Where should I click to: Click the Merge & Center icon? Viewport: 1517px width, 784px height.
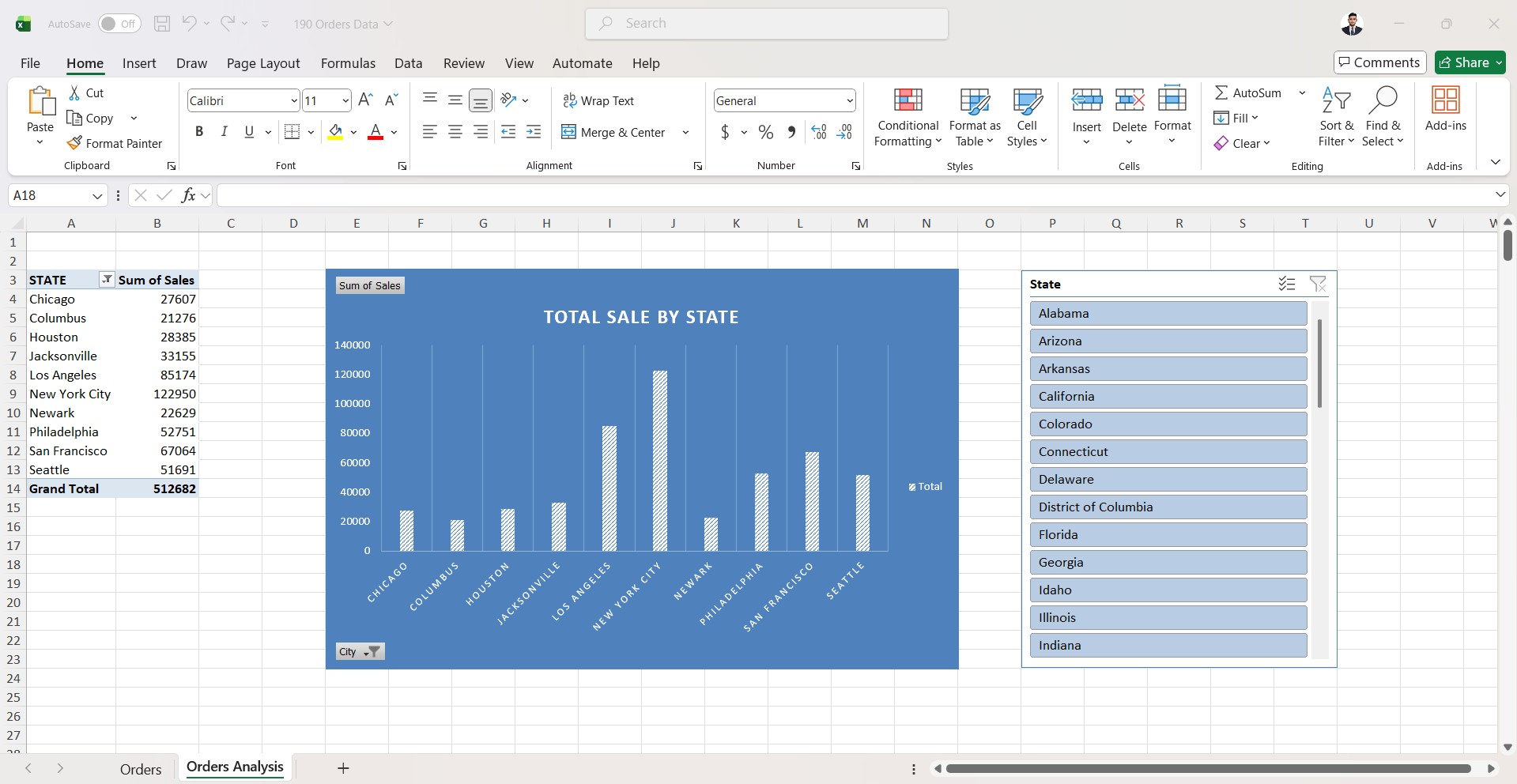pos(568,132)
